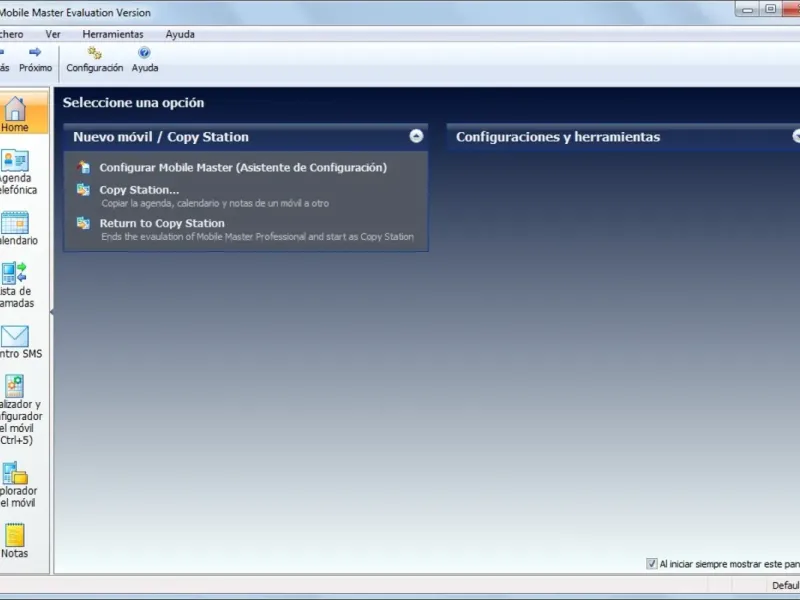Click the sidebar collapse handle arrow

(52, 311)
